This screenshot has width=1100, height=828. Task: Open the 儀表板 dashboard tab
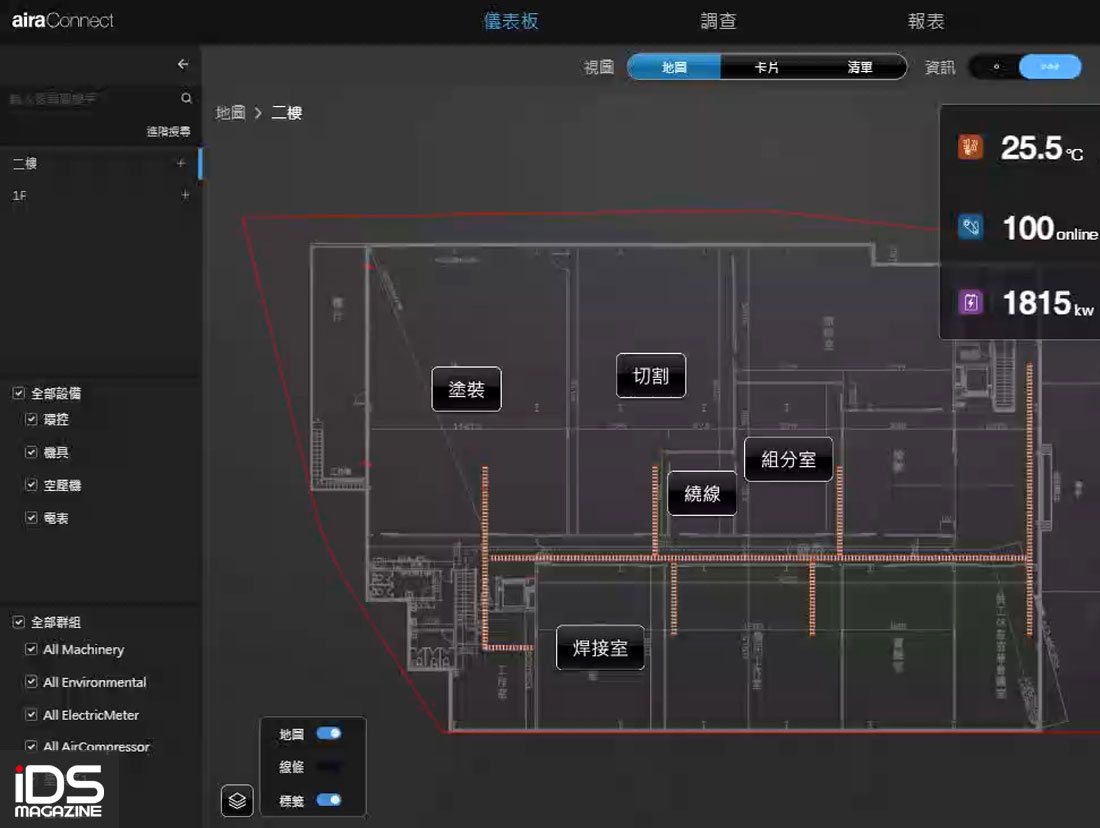(x=511, y=21)
